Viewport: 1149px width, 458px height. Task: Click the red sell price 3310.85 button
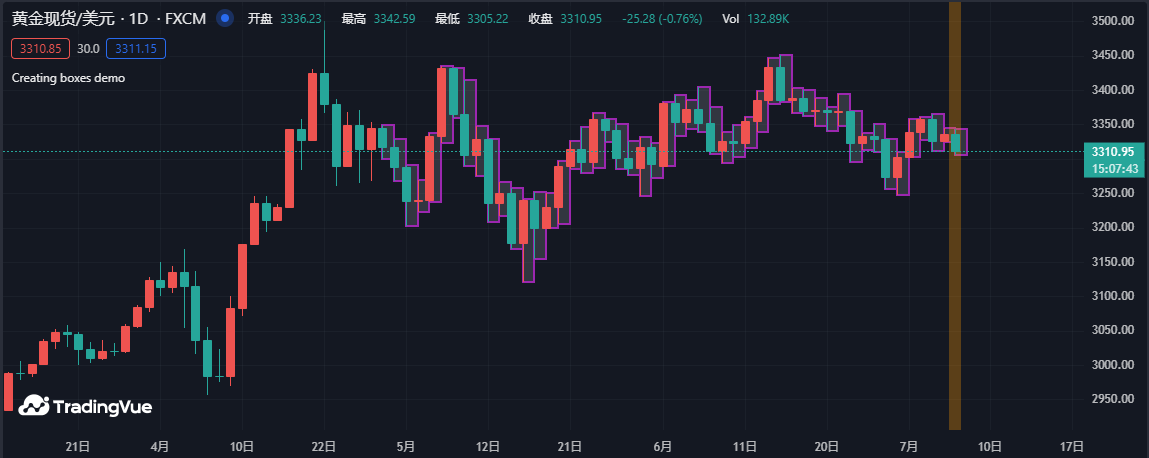click(x=41, y=48)
